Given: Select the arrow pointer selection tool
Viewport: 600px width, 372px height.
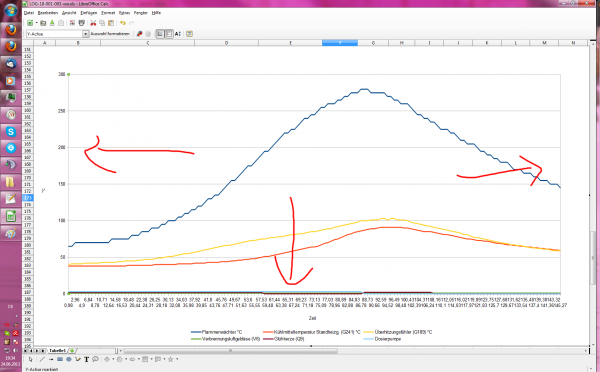Looking at the screenshot, I should click(31, 359).
